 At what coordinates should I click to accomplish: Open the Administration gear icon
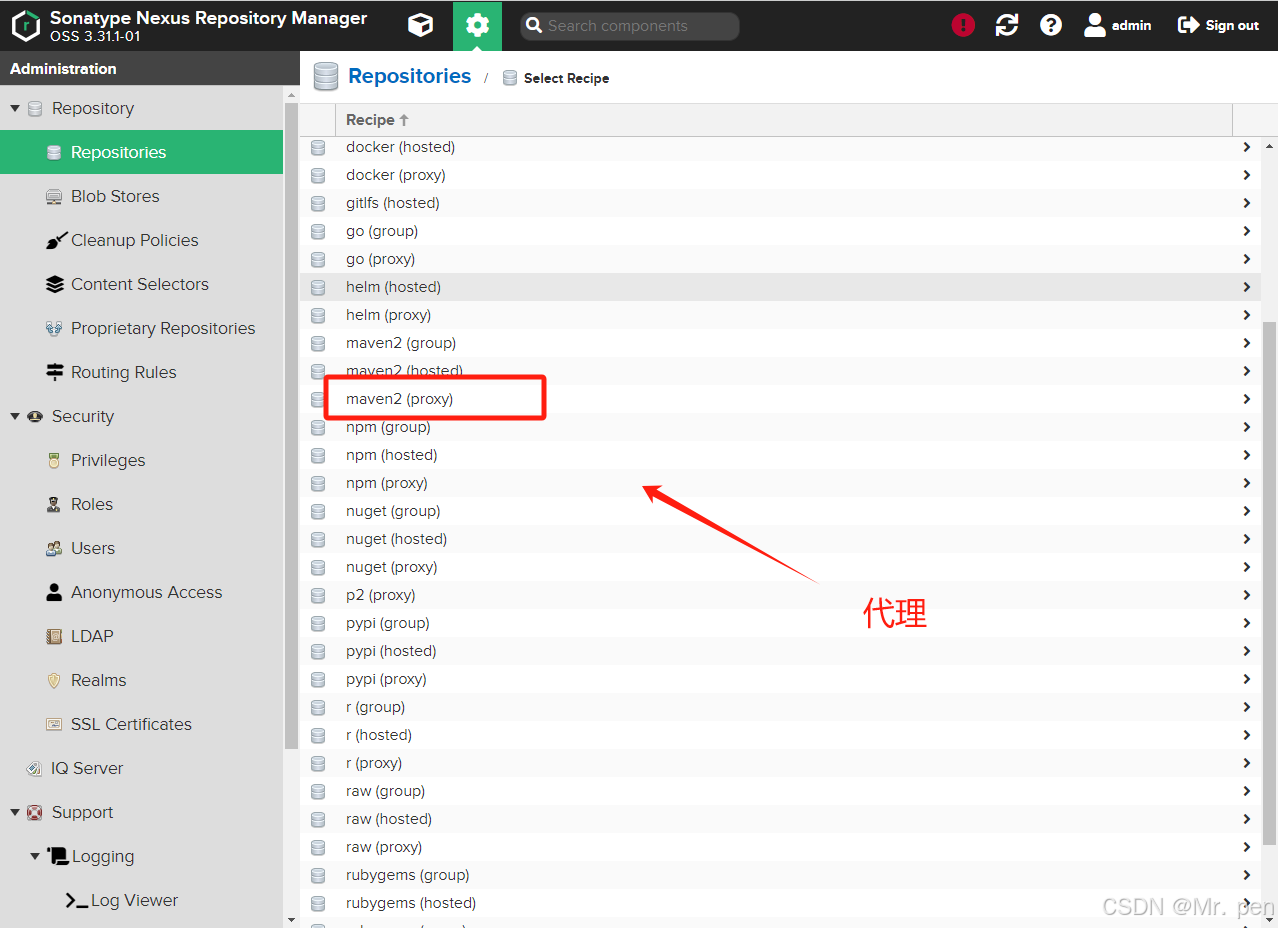coord(478,26)
